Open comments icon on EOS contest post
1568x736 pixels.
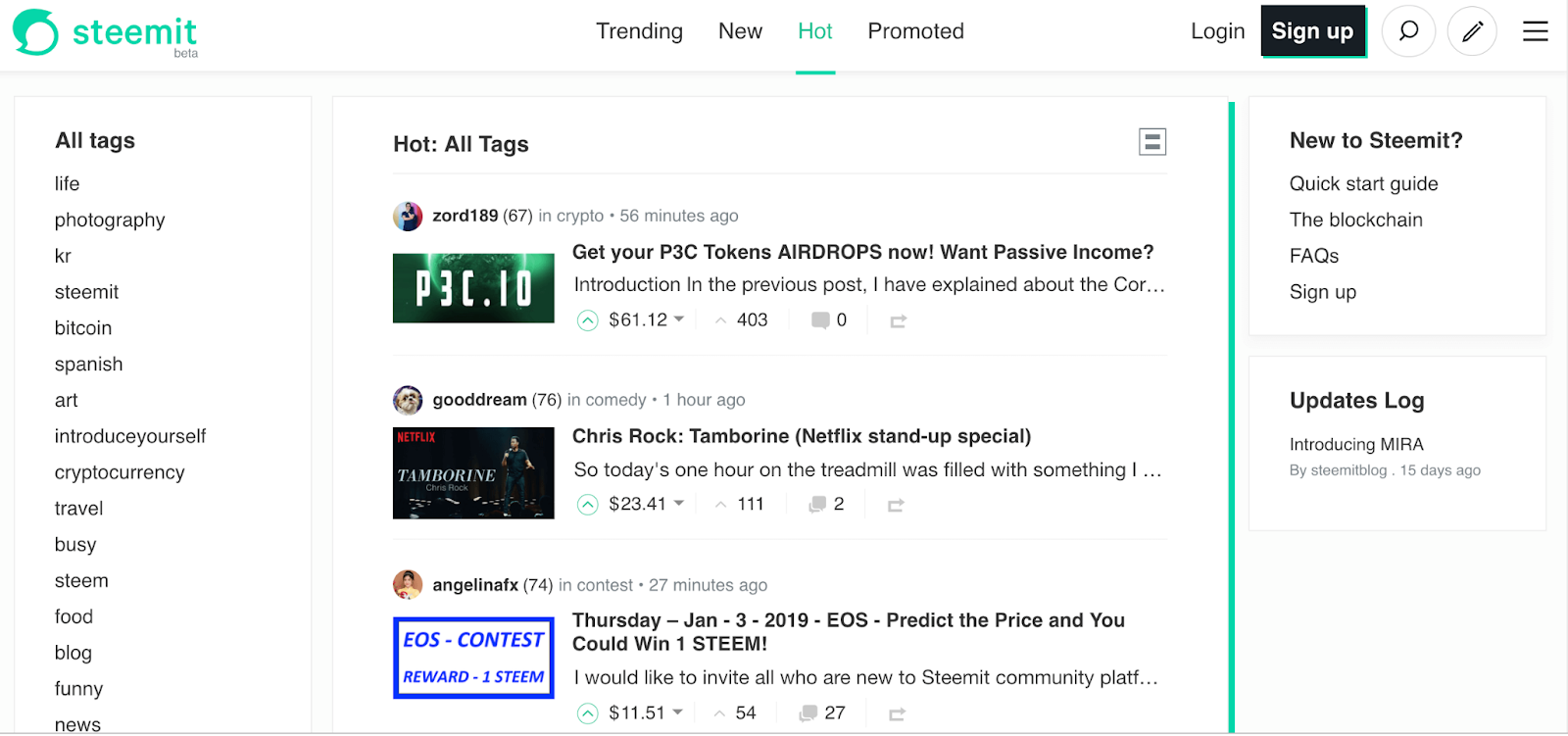click(x=808, y=713)
